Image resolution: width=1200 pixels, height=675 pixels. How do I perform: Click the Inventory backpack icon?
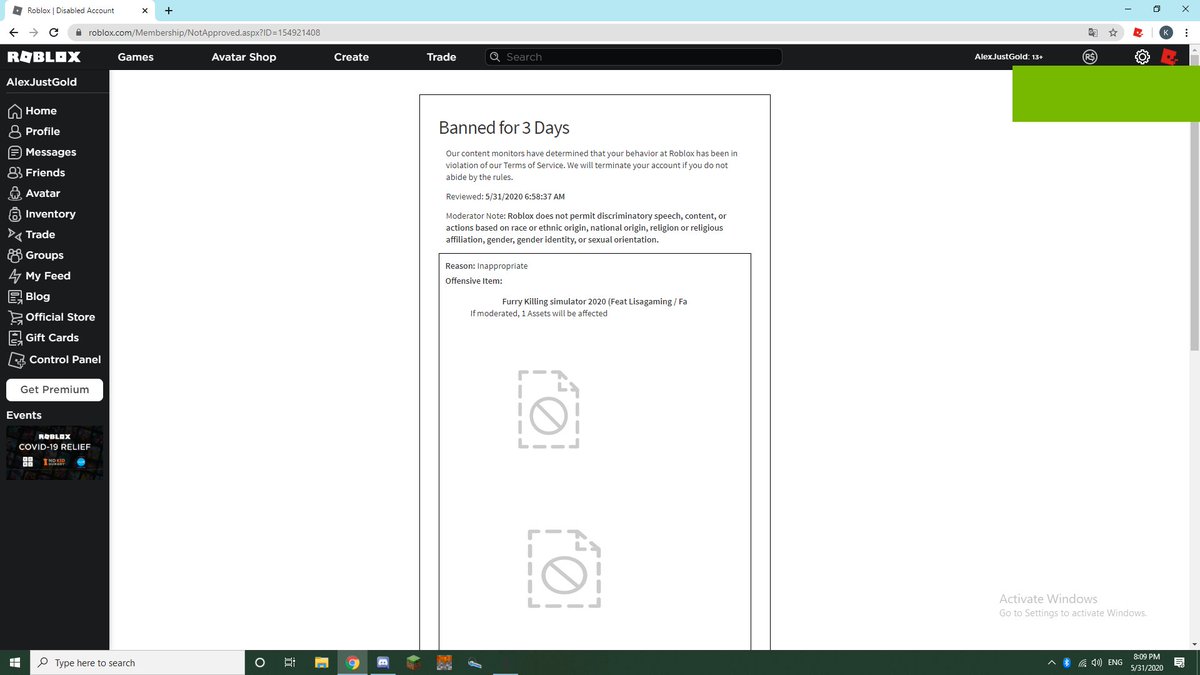click(x=14, y=214)
